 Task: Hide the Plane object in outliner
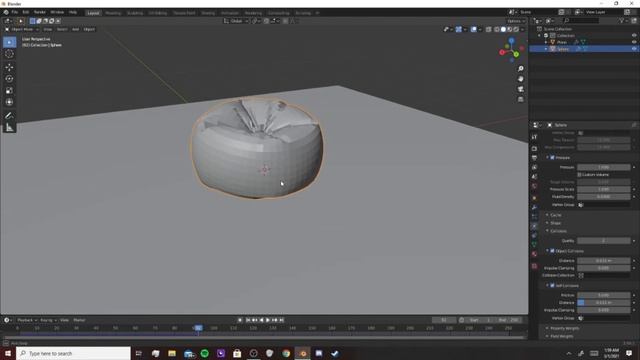634,42
